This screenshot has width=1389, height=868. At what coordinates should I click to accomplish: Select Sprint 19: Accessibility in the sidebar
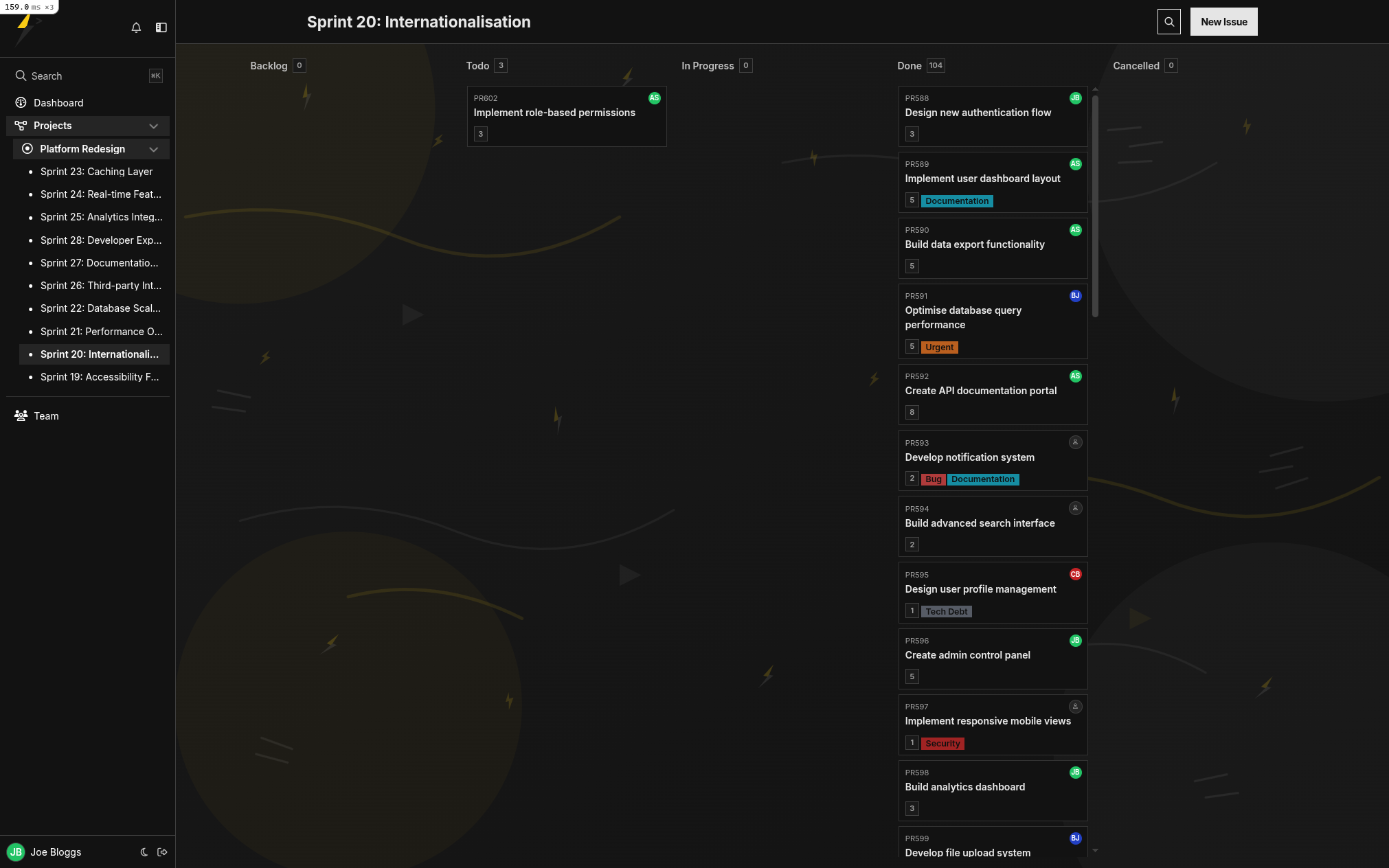click(x=99, y=377)
